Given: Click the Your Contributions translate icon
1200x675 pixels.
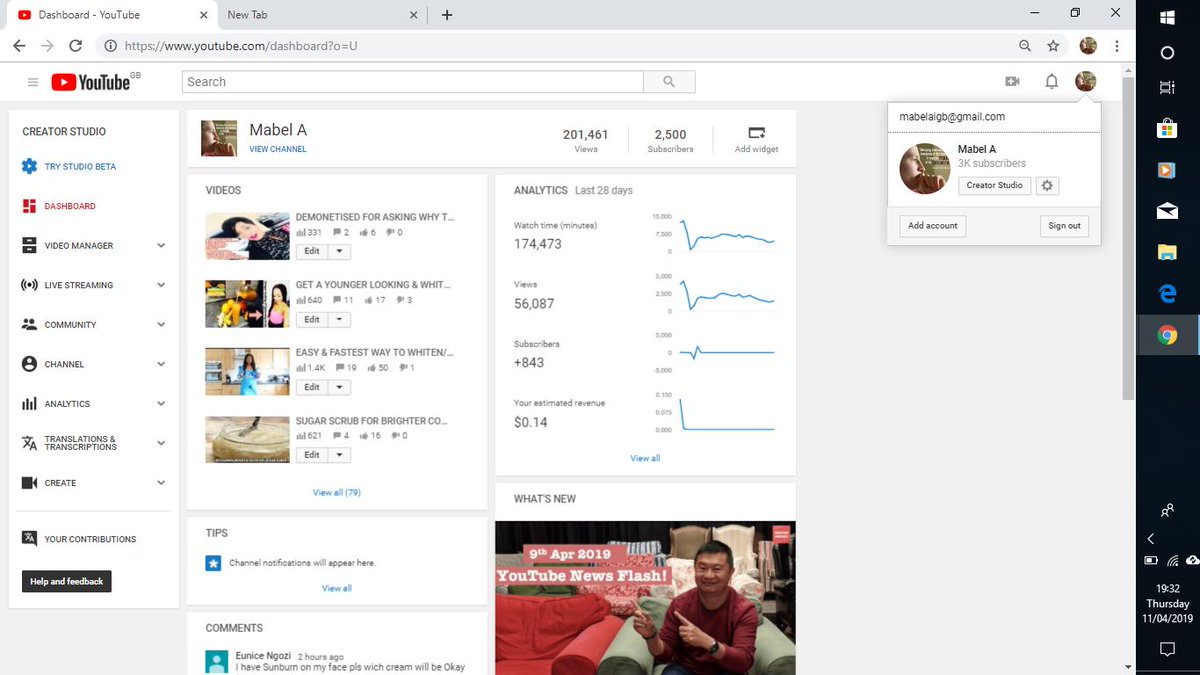Looking at the screenshot, I should pos(29,538).
